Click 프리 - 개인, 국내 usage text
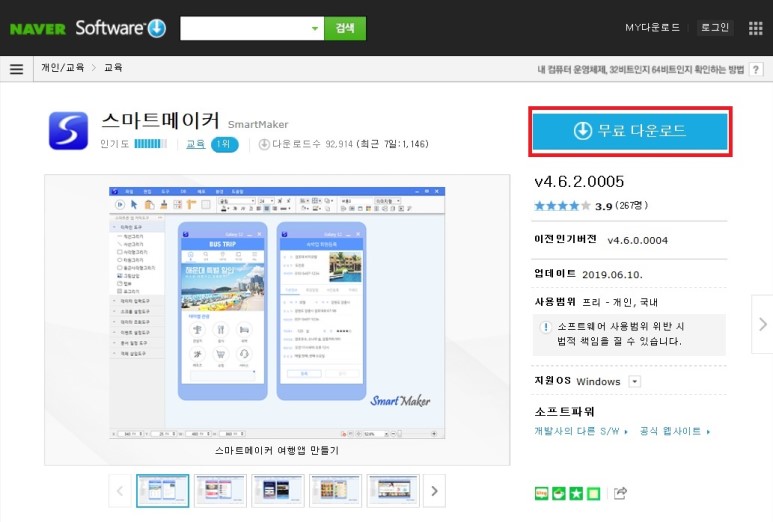 pyautogui.click(x=620, y=302)
